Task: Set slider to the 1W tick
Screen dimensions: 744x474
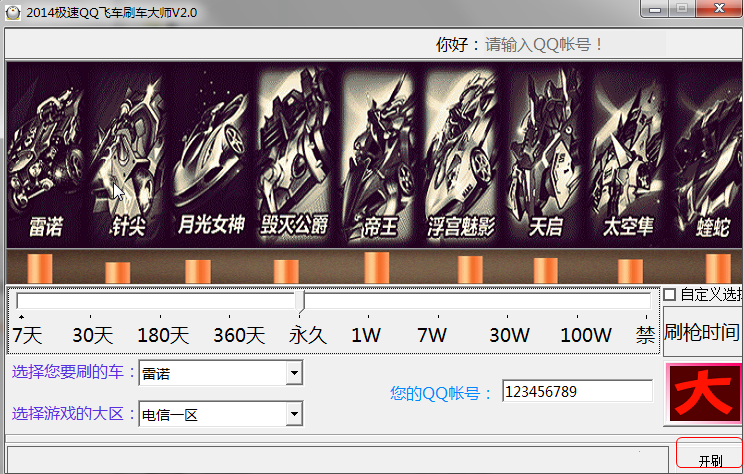Action: [x=369, y=316]
